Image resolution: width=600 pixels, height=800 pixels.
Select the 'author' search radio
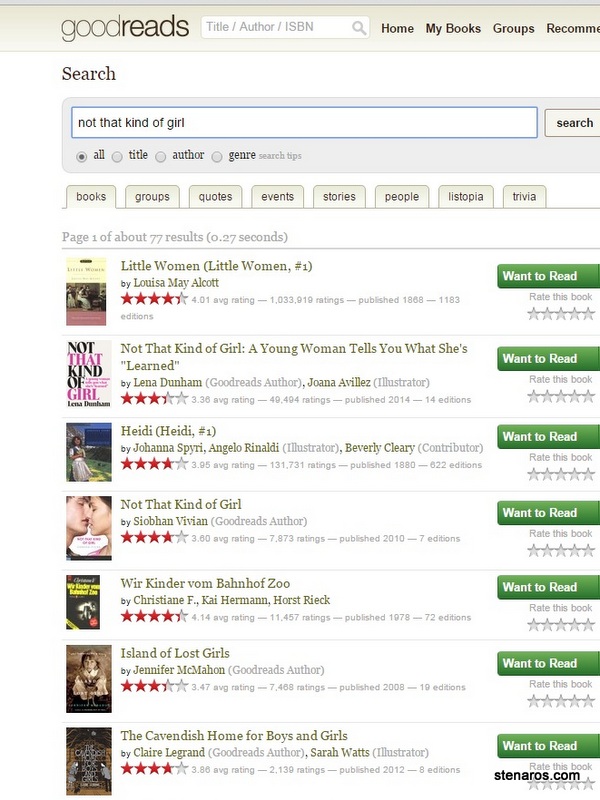pyautogui.click(x=161, y=157)
